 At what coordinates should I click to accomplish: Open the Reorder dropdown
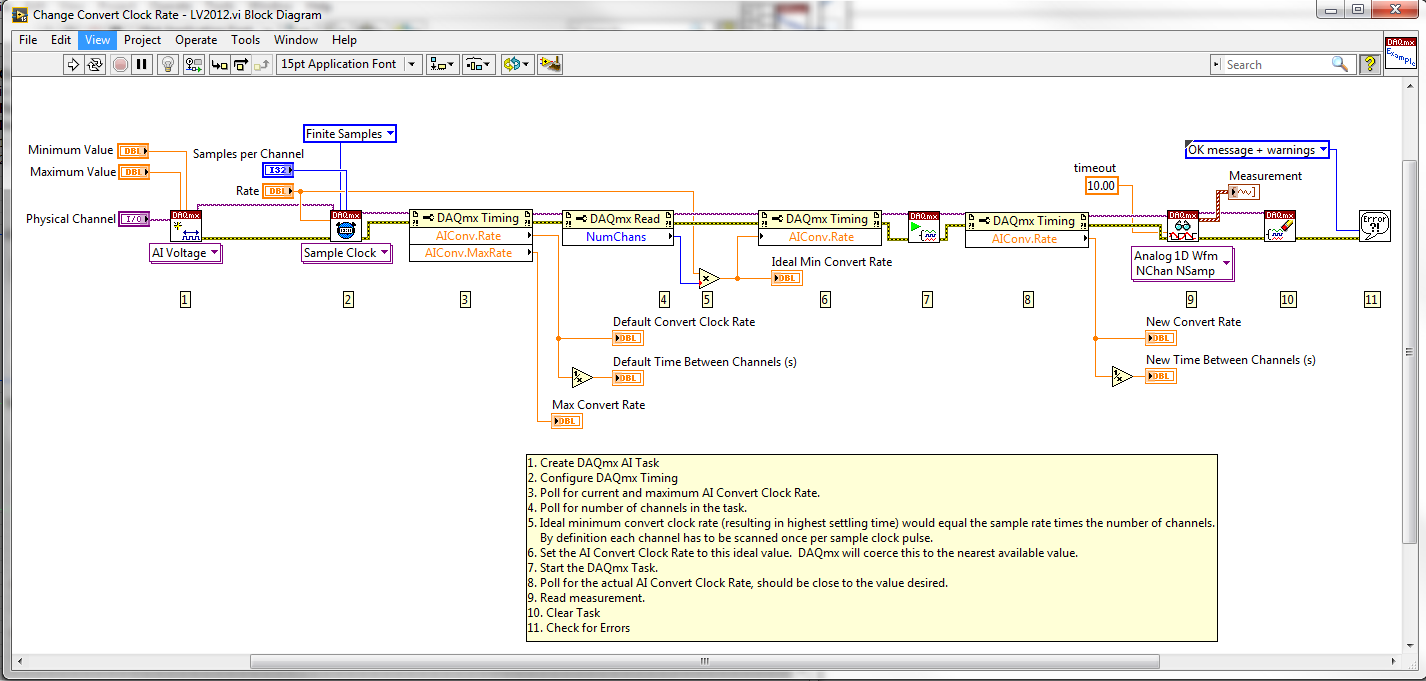pyautogui.click(x=517, y=64)
